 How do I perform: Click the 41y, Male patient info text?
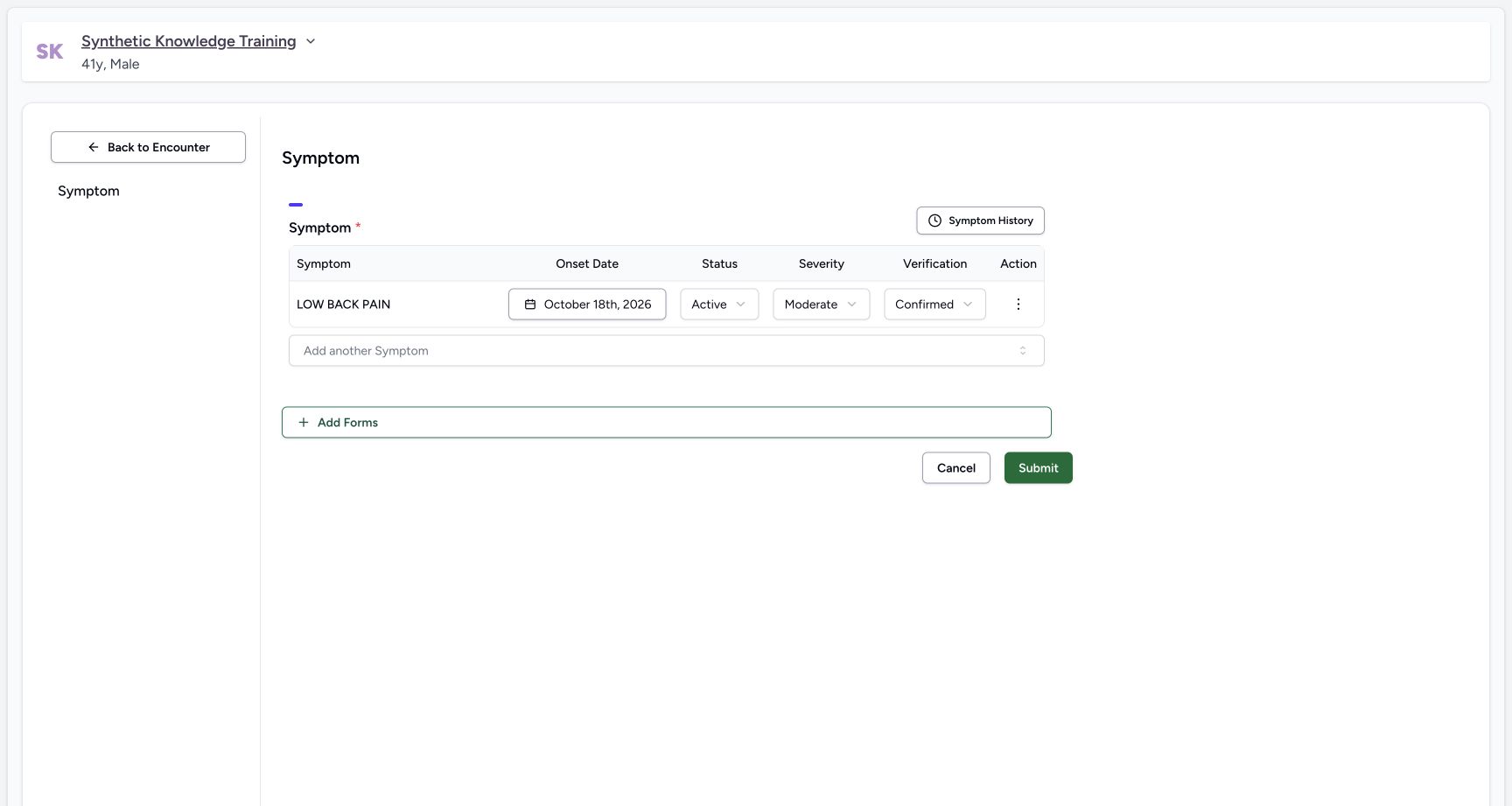(110, 64)
